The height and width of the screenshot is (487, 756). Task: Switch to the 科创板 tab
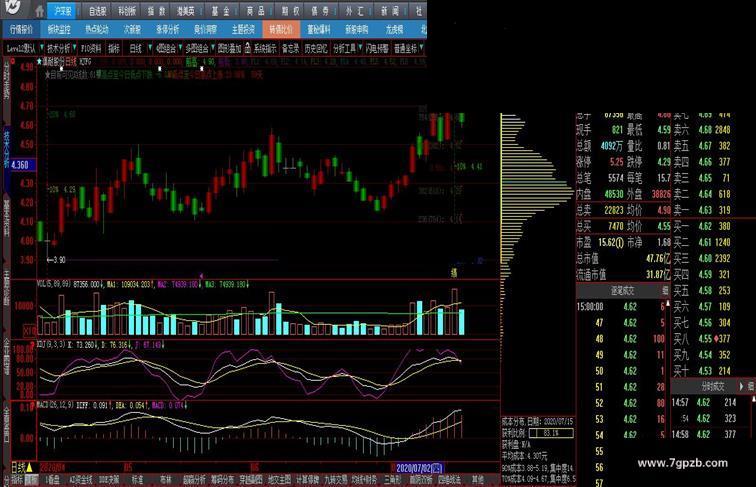click(x=127, y=11)
